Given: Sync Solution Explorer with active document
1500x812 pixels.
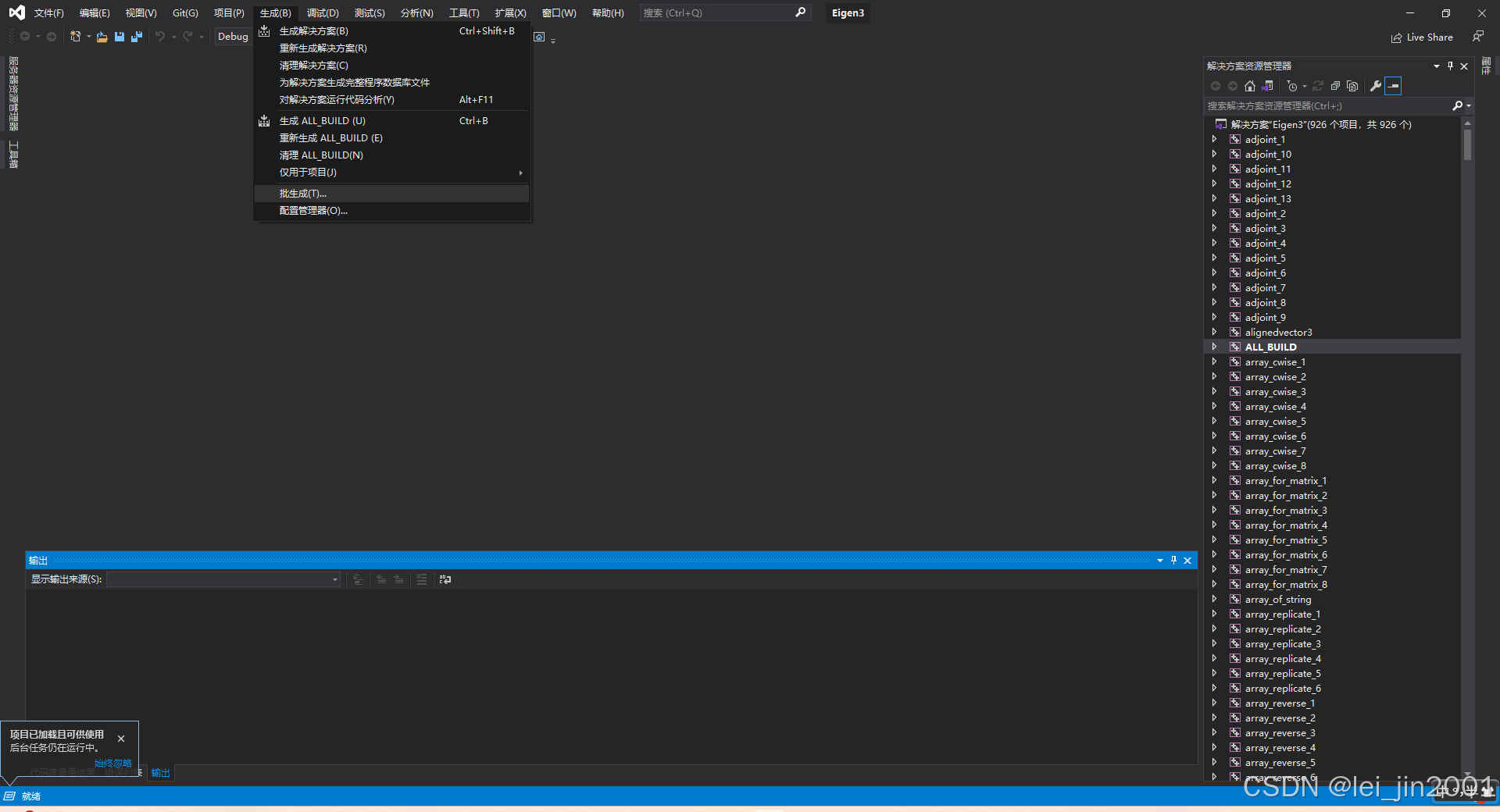Looking at the screenshot, I should pyautogui.click(x=1268, y=86).
